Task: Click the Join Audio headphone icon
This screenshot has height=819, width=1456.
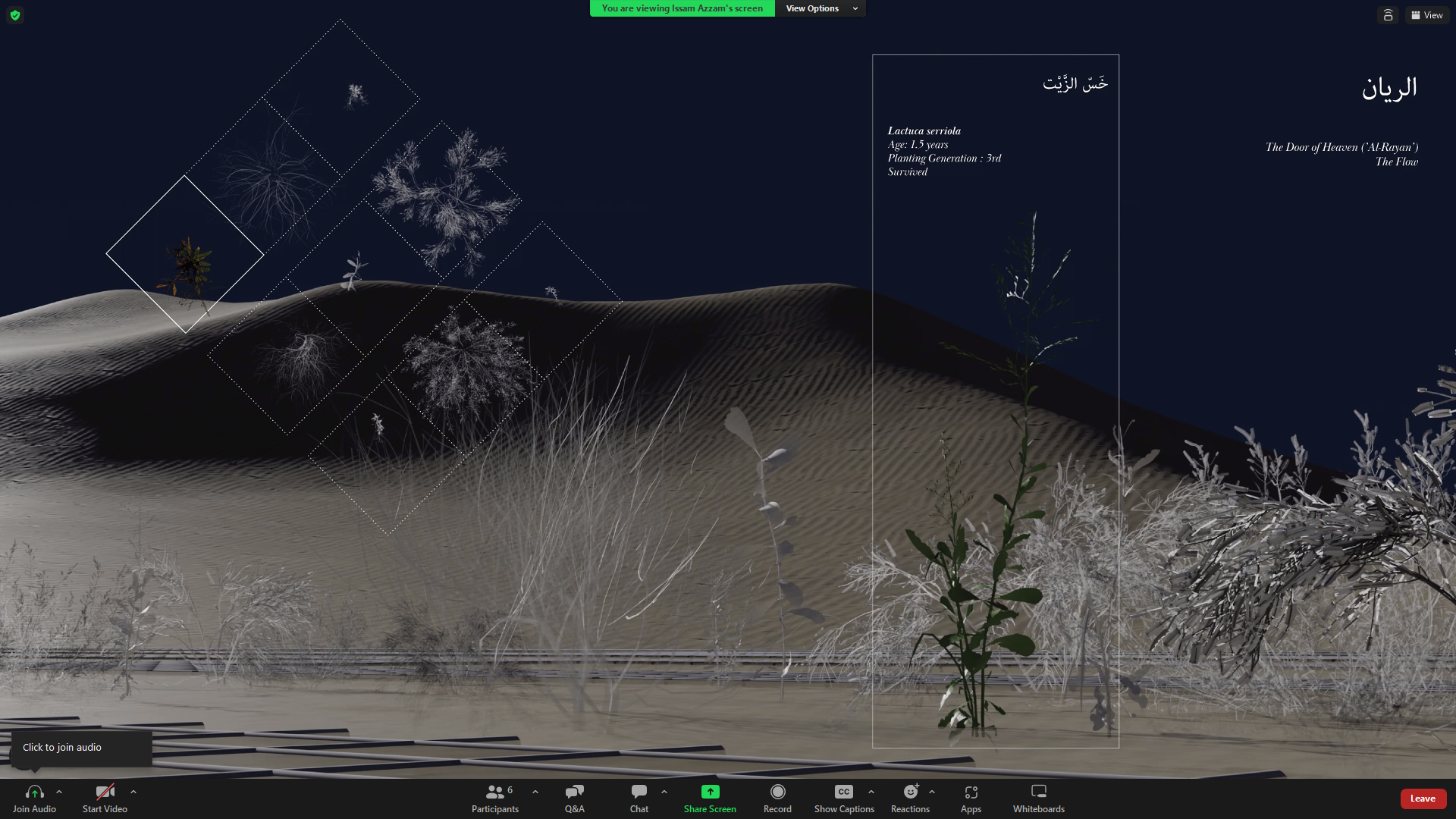Action: coord(34,792)
